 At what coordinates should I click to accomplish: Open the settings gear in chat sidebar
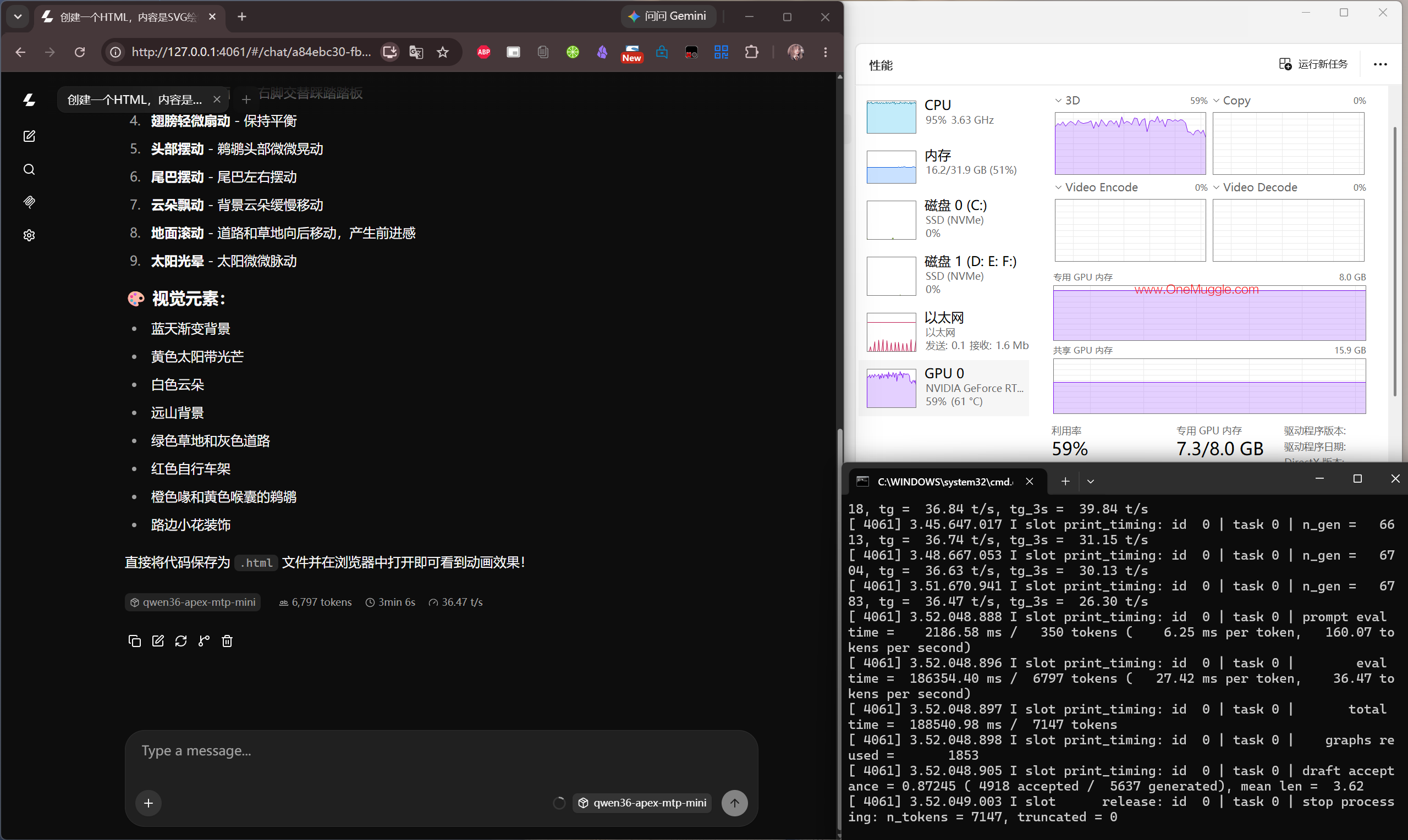click(x=30, y=235)
